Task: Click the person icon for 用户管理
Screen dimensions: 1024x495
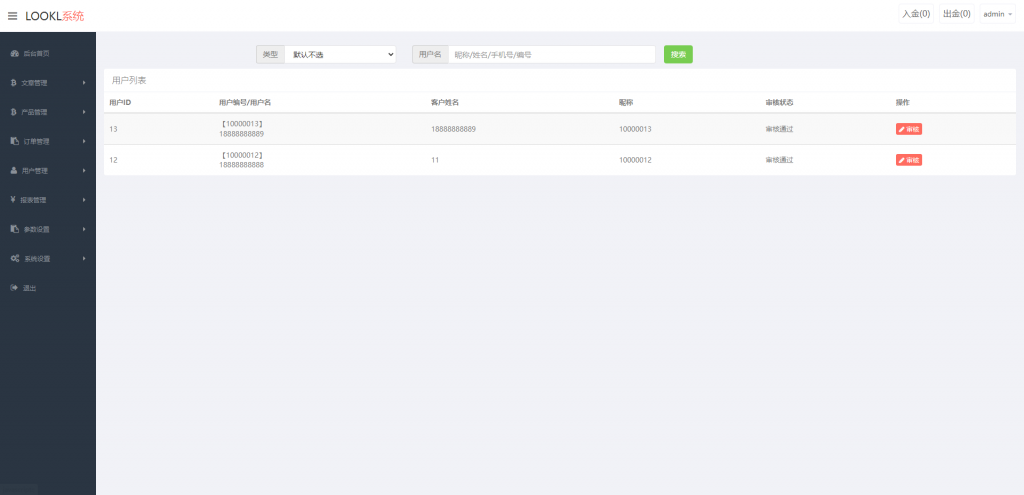Action: [14, 170]
